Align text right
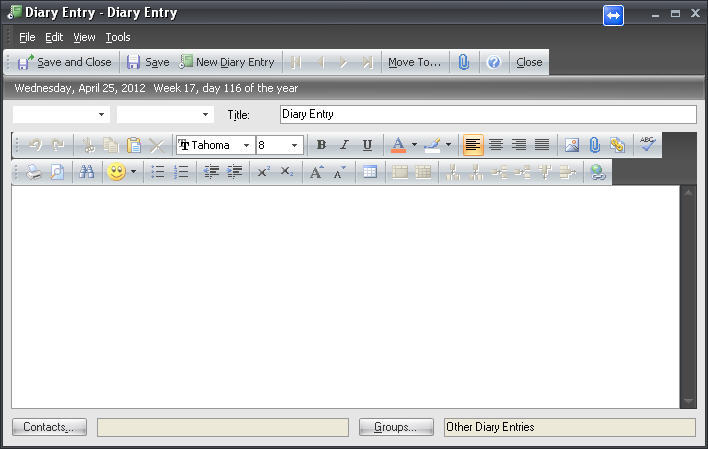Viewport: 708px width, 449px height. click(x=519, y=145)
